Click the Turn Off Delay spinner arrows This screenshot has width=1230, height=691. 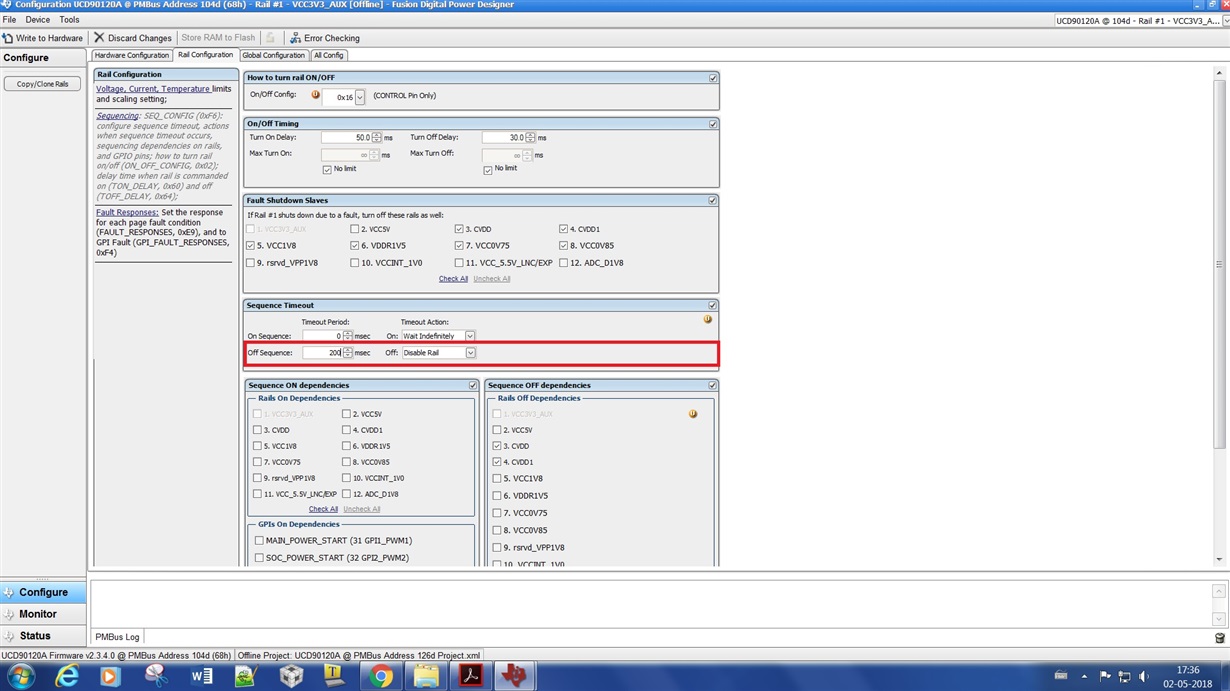[530, 138]
